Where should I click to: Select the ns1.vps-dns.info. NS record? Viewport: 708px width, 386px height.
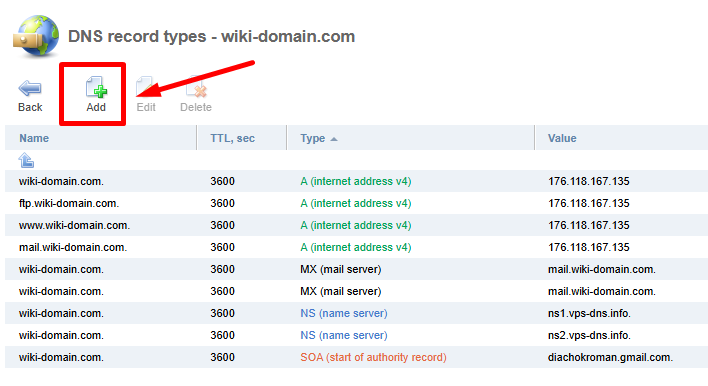pos(356,313)
